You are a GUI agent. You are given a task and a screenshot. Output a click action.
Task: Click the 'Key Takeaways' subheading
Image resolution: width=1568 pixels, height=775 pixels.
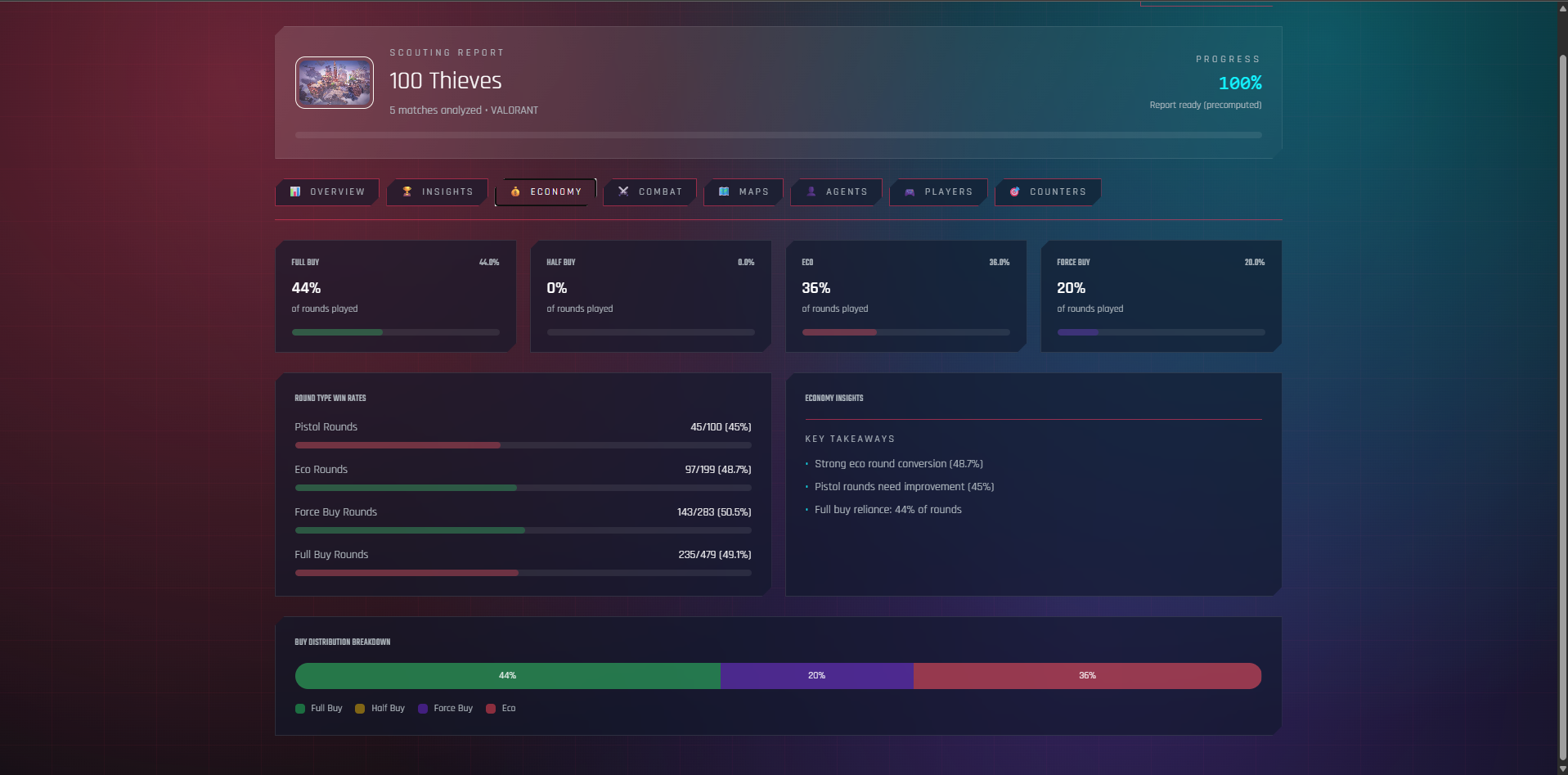(x=850, y=439)
